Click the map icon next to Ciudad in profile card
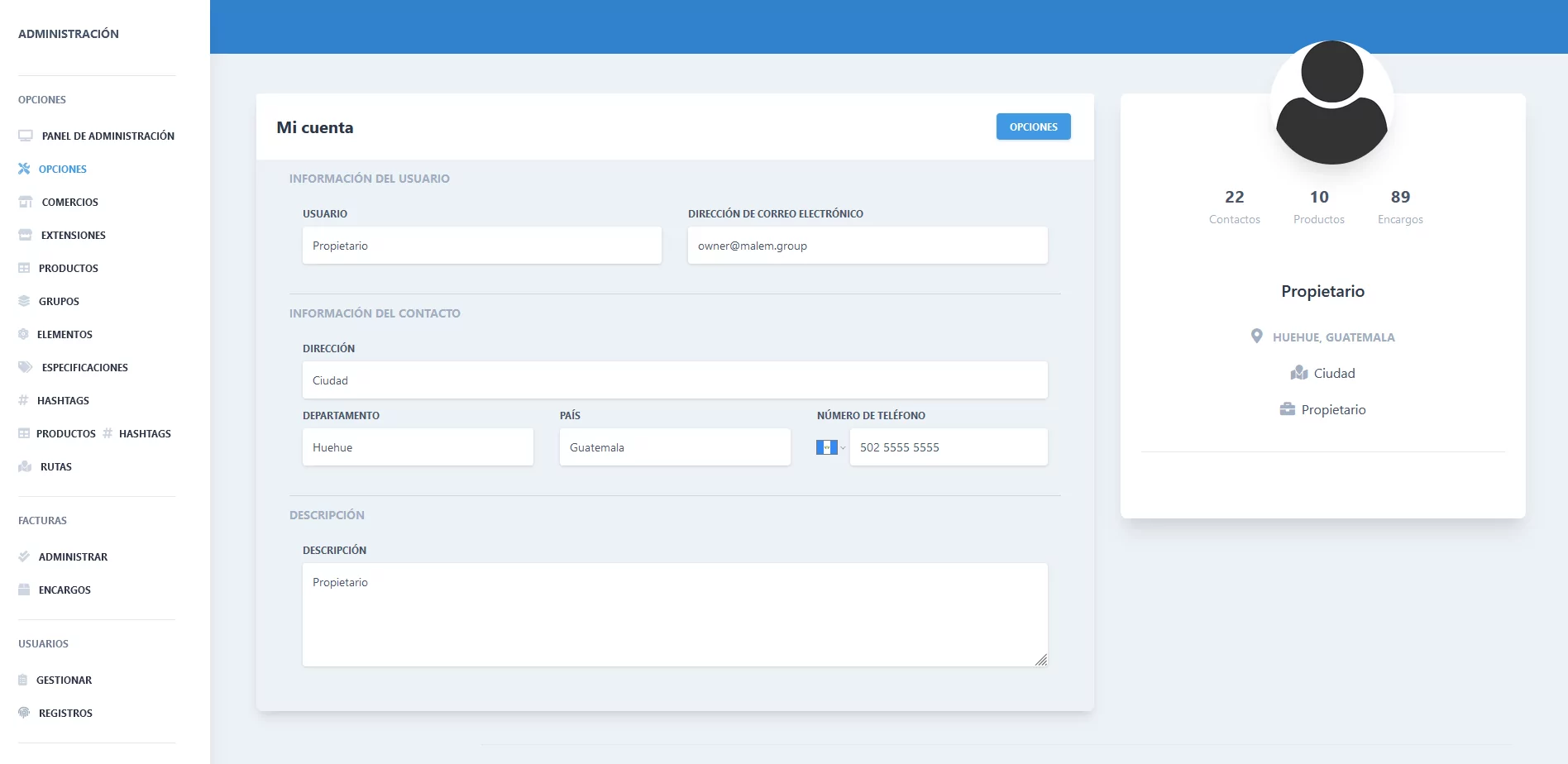Image resolution: width=1568 pixels, height=764 pixels. tap(1299, 373)
